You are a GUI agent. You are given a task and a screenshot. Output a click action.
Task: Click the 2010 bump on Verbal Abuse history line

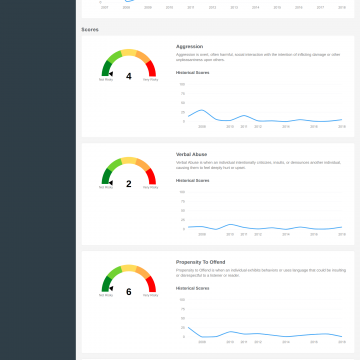230,225
